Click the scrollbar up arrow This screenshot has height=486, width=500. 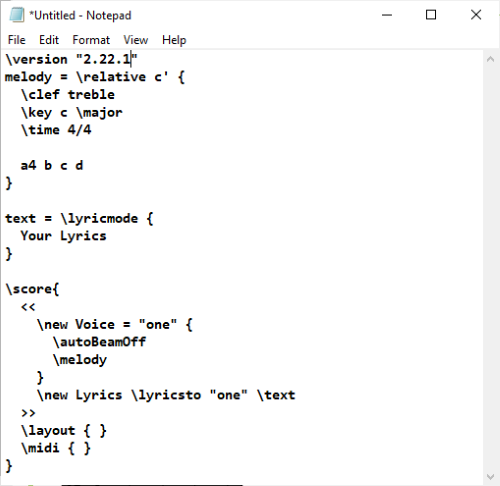490,60
